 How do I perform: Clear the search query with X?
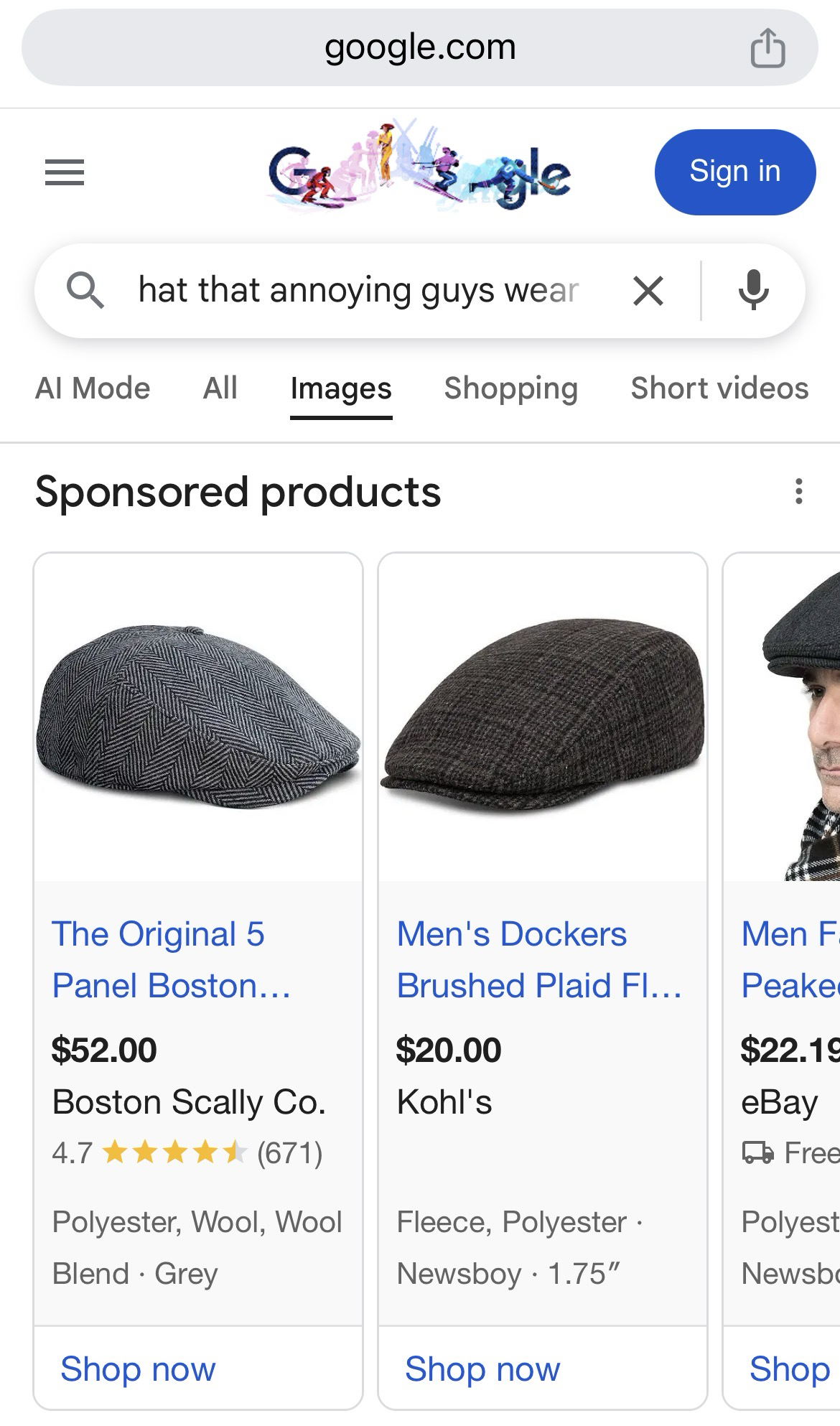648,291
